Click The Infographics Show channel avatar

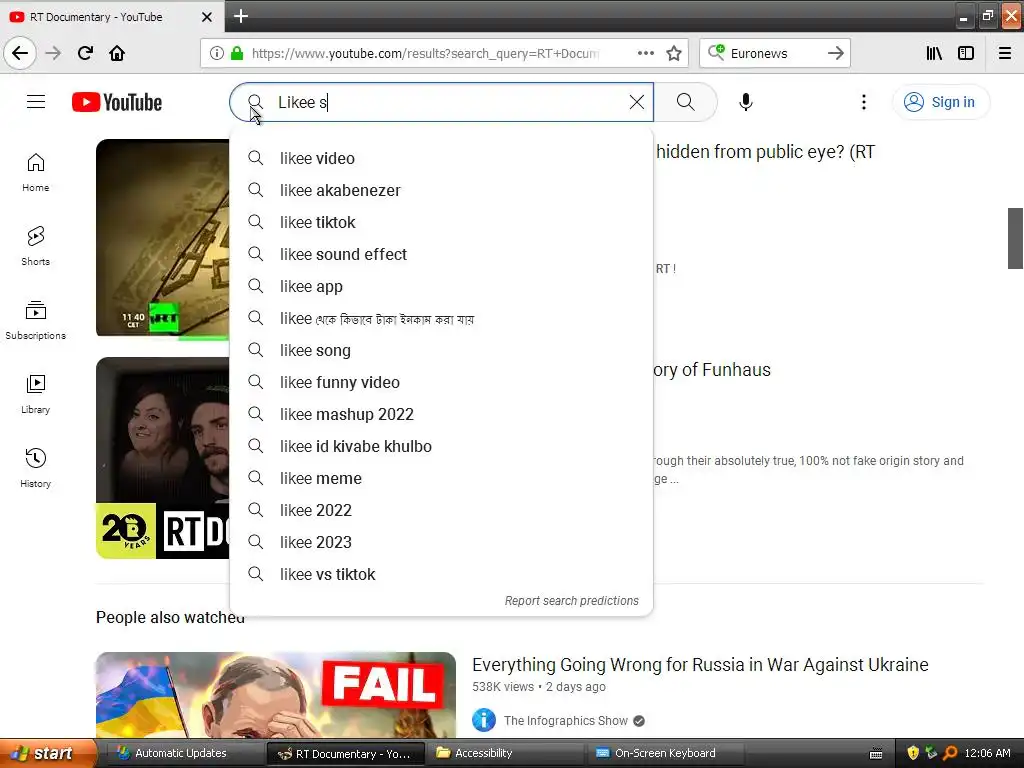coord(484,720)
